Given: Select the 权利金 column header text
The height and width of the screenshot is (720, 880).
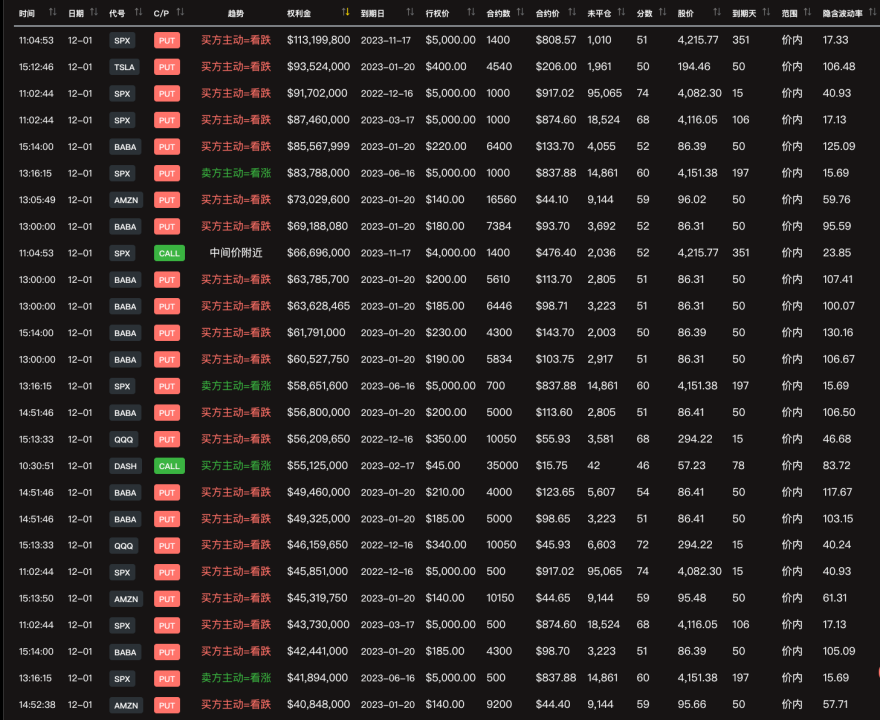Looking at the screenshot, I should (x=299, y=13).
